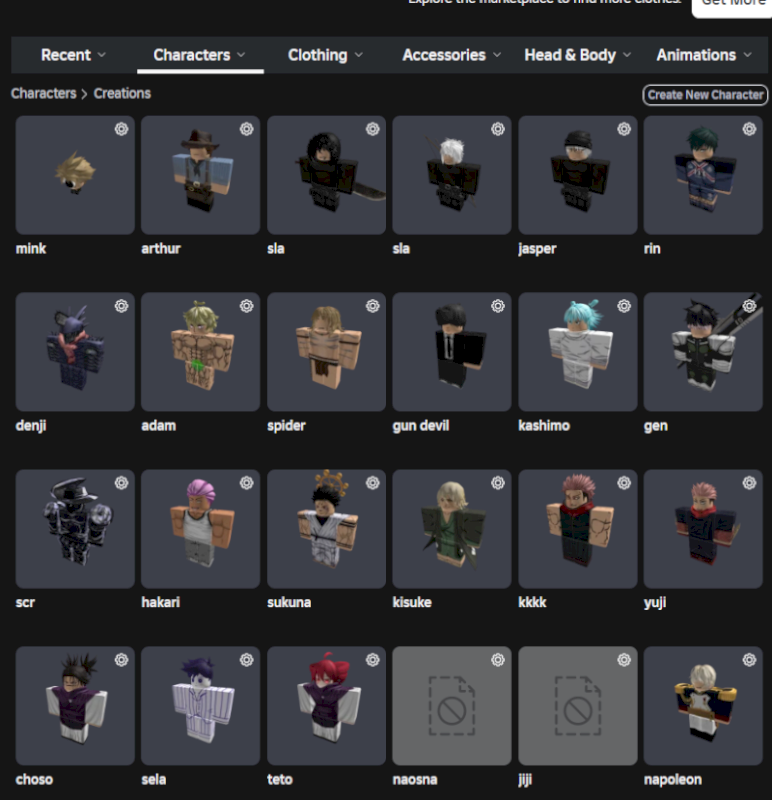772x800 pixels.
Task: Select the arthur cowboy character thumbnail
Action: click(201, 175)
